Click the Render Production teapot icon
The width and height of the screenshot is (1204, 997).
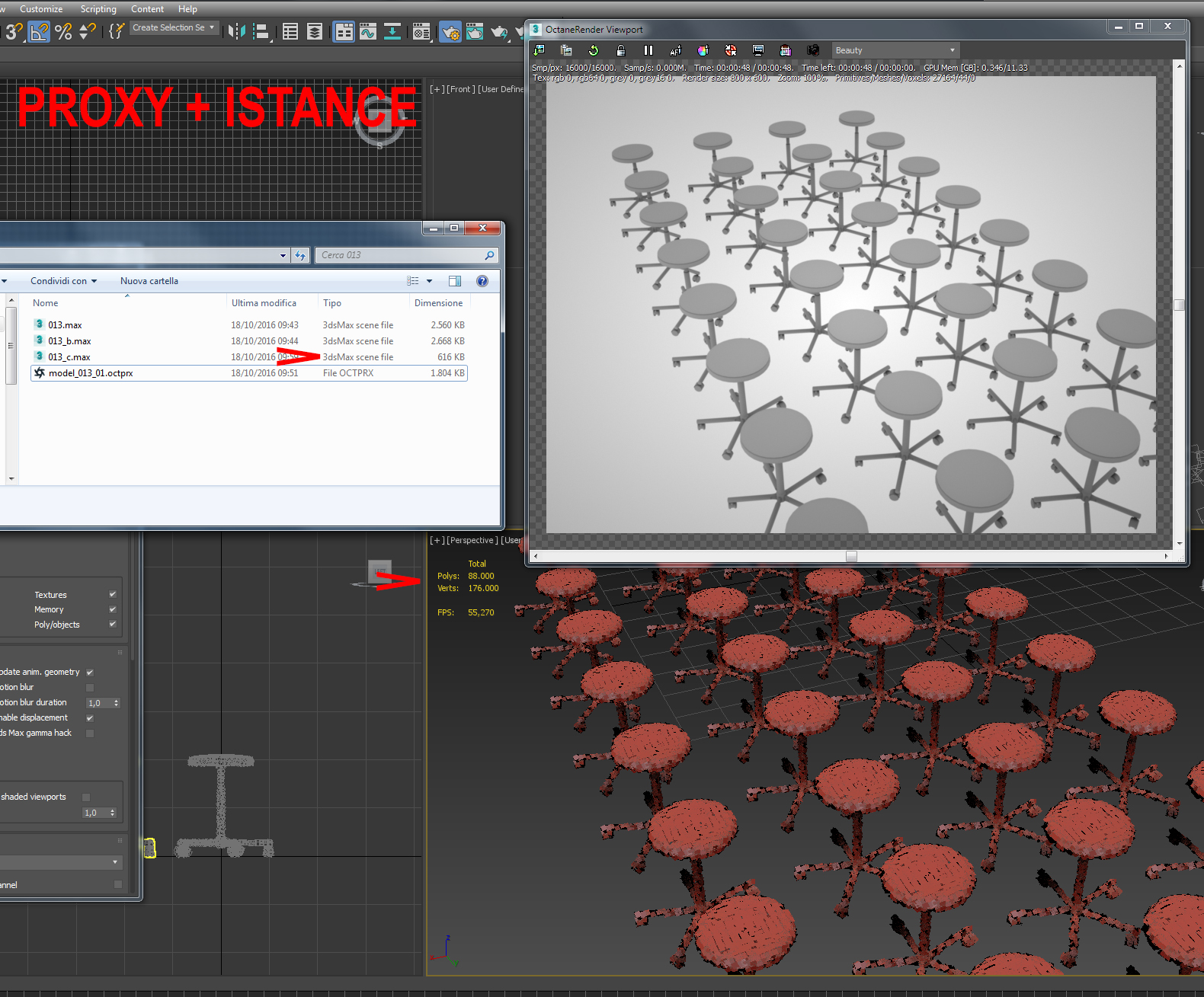pyautogui.click(x=499, y=31)
